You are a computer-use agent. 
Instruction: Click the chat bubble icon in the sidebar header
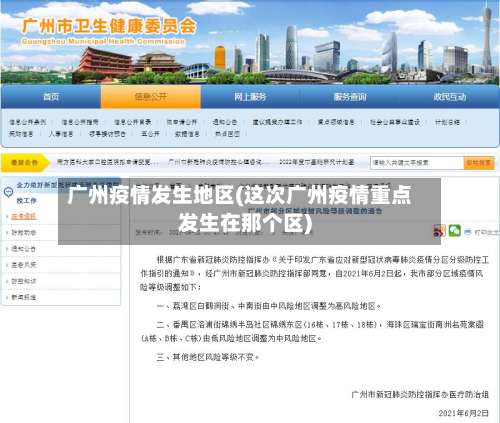[8, 192]
